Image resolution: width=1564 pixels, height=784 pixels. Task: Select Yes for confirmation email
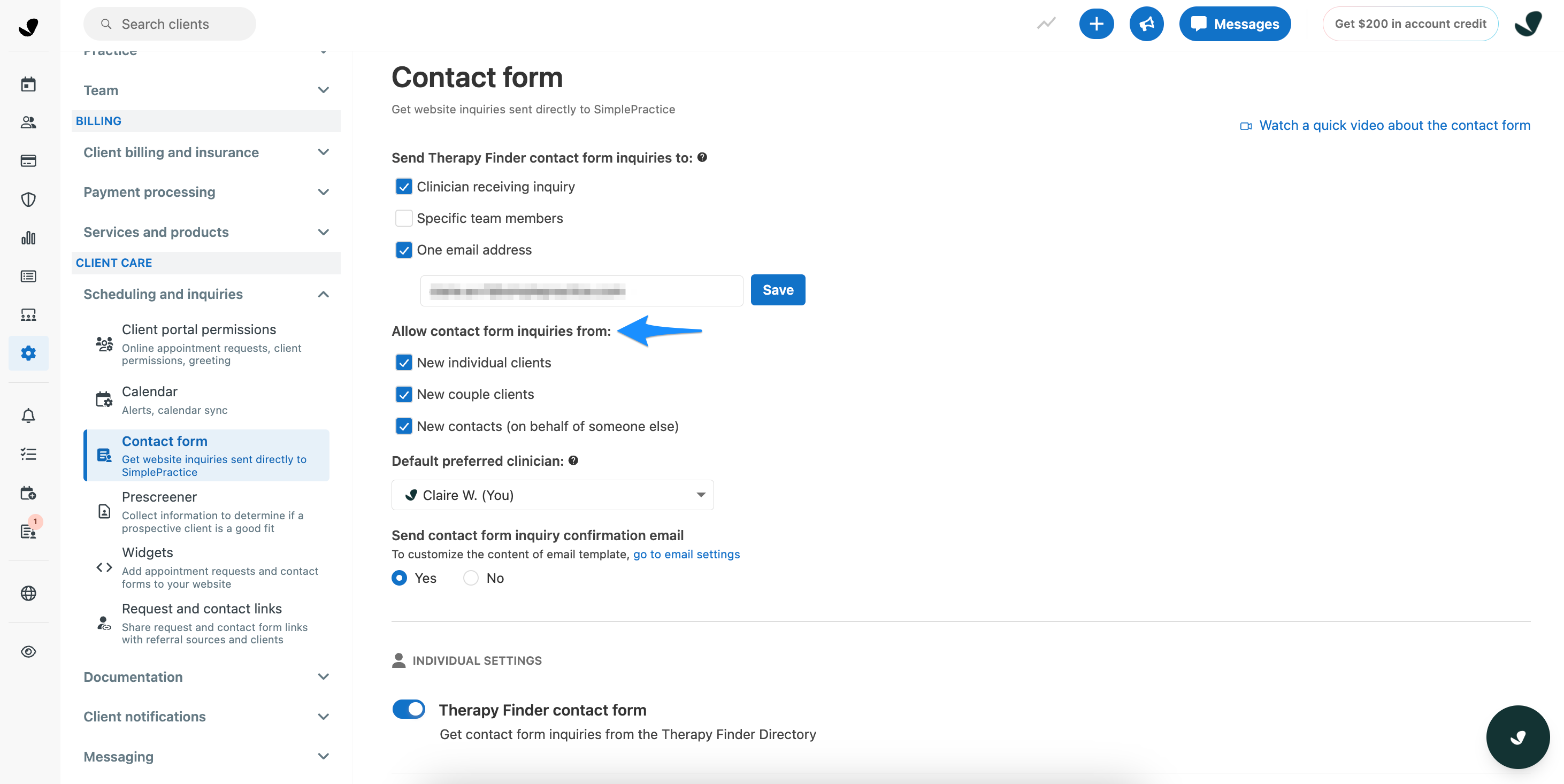tap(399, 578)
